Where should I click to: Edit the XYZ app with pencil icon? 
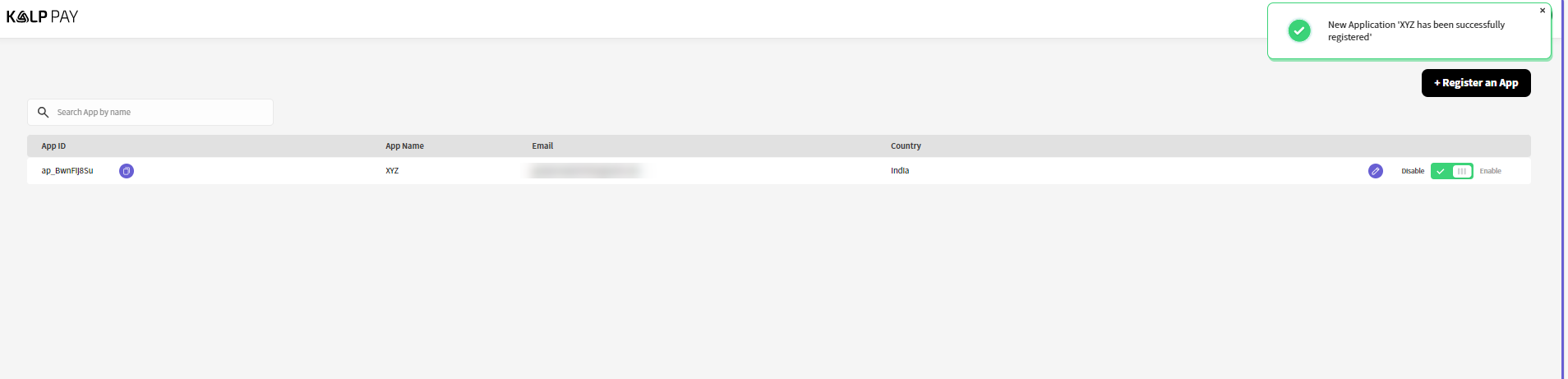tap(1375, 171)
